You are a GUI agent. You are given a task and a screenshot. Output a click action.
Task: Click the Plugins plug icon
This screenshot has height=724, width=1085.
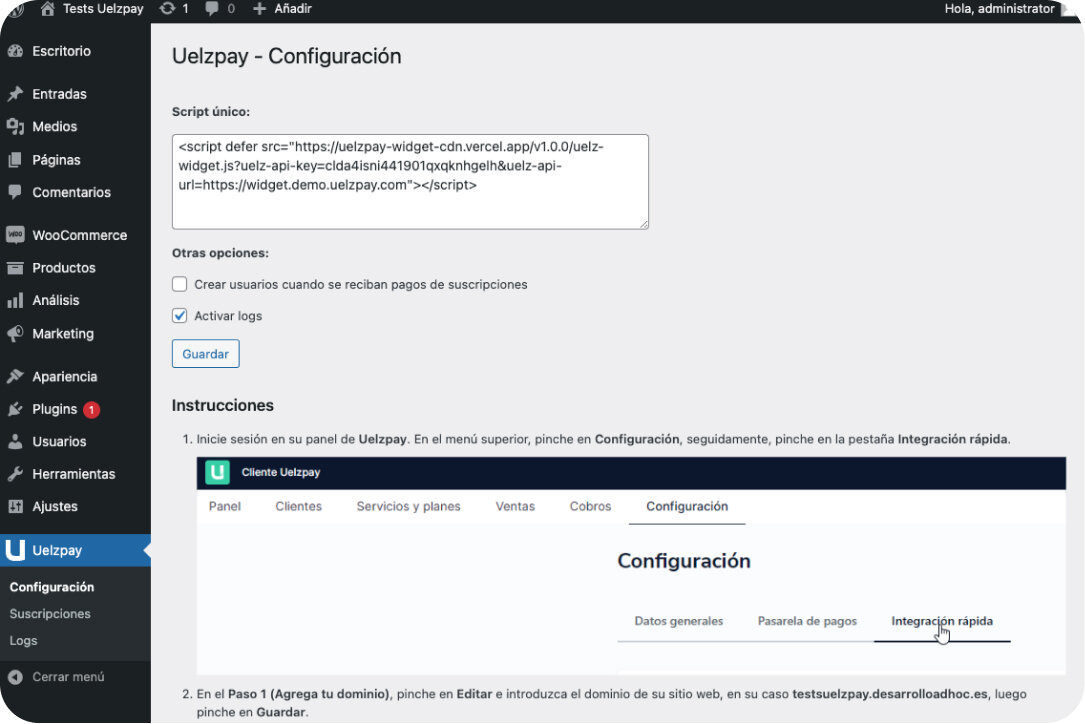(x=15, y=409)
